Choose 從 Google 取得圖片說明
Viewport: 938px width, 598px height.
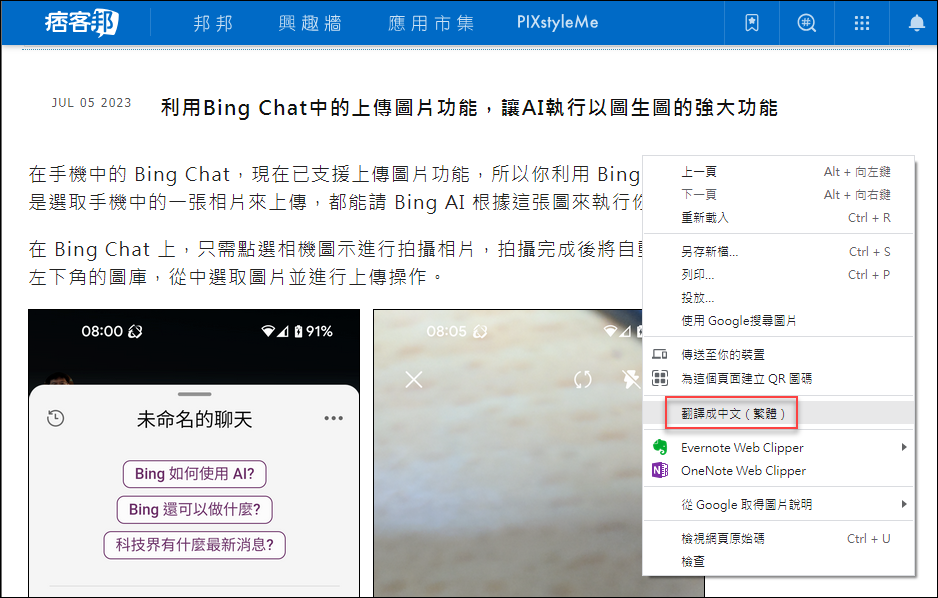[x=779, y=504]
